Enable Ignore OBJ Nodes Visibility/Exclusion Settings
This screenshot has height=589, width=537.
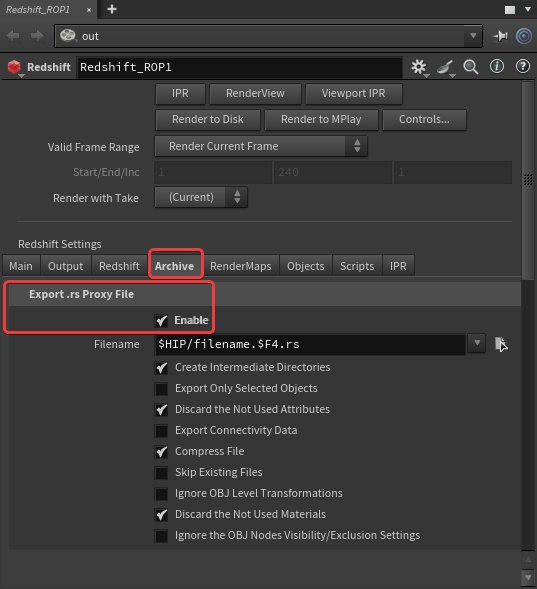tap(162, 536)
